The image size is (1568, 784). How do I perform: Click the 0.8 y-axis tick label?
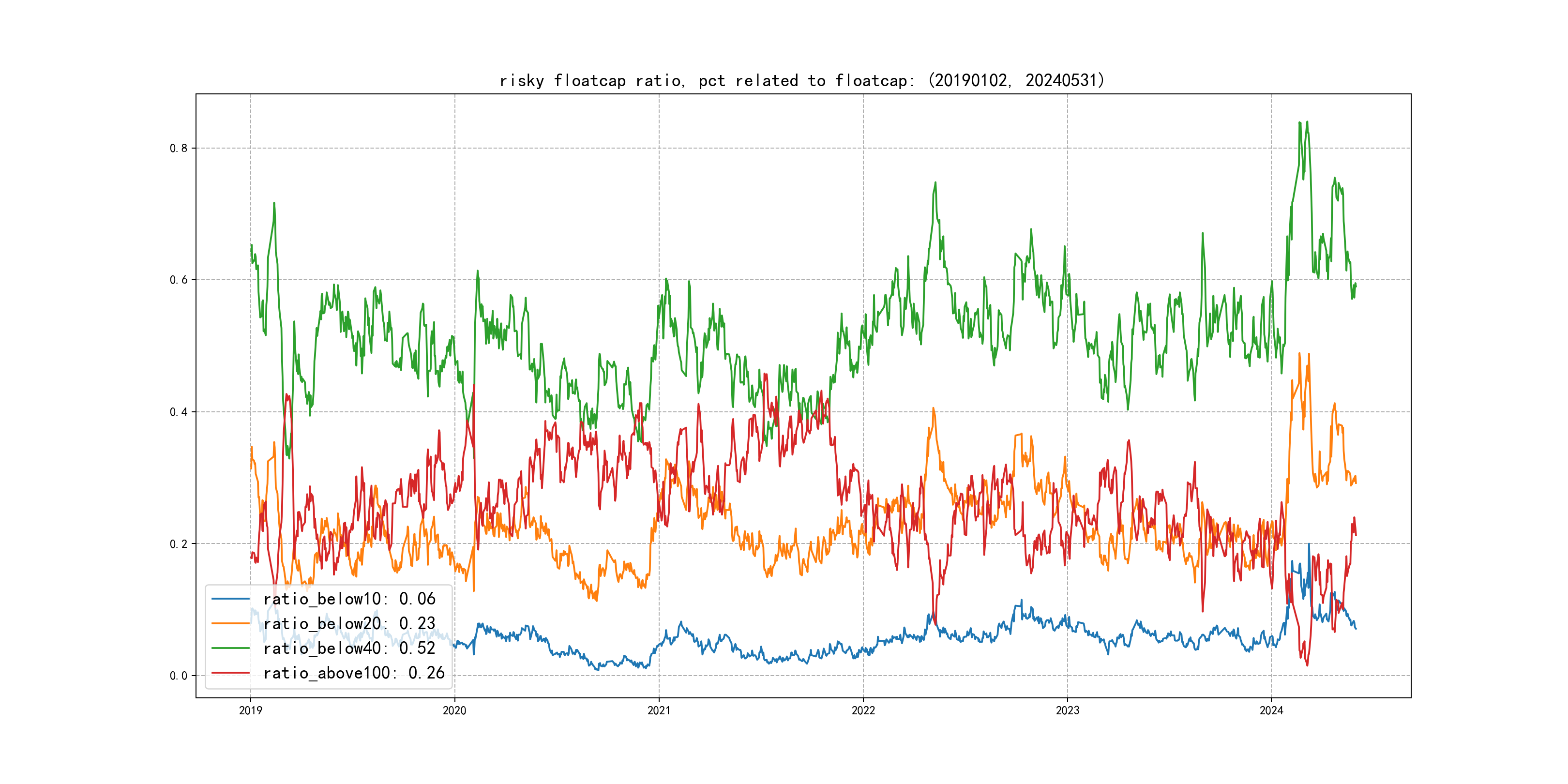179,148
